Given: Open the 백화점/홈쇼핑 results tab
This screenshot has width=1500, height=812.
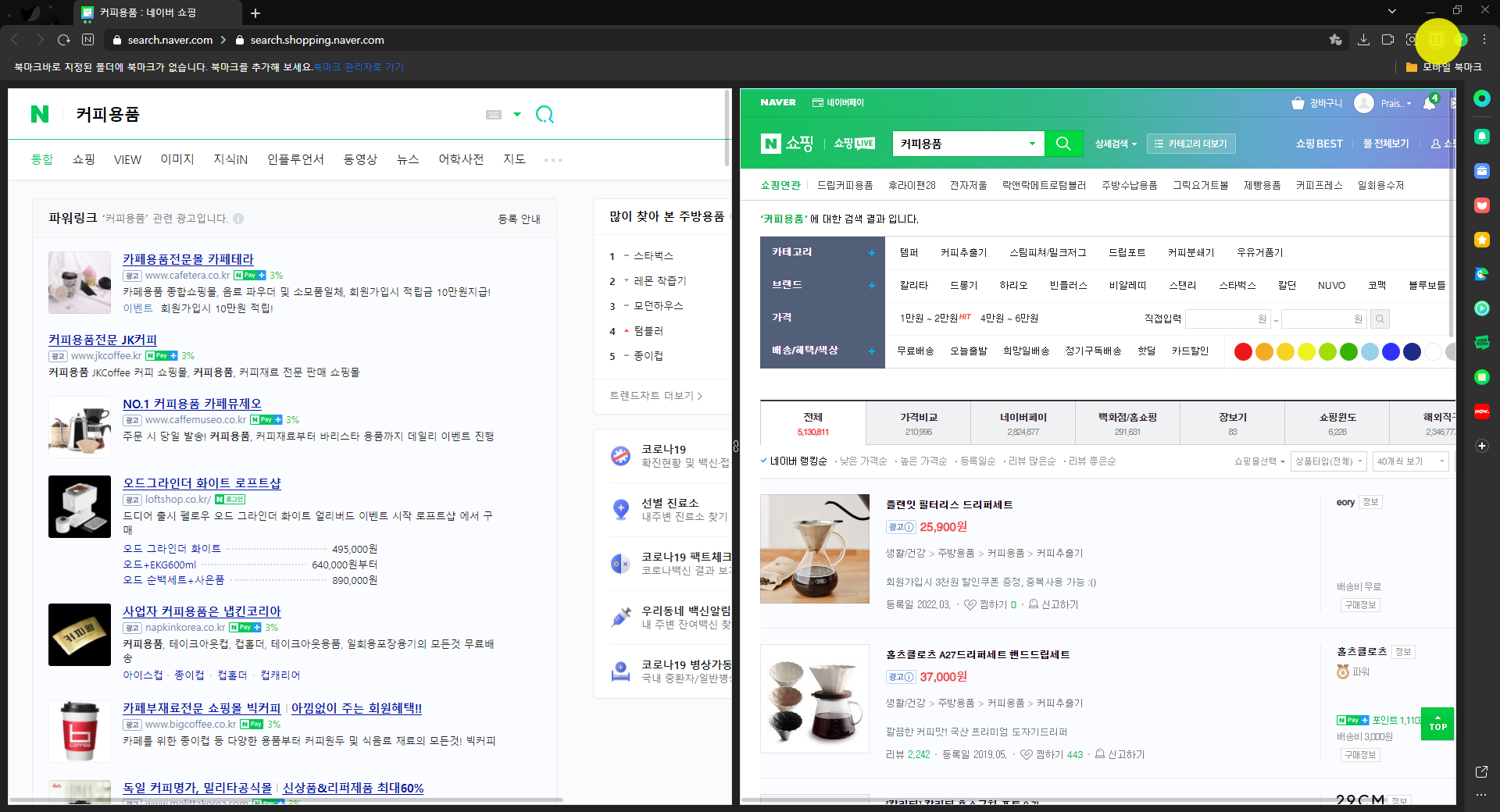Looking at the screenshot, I should [1127, 423].
